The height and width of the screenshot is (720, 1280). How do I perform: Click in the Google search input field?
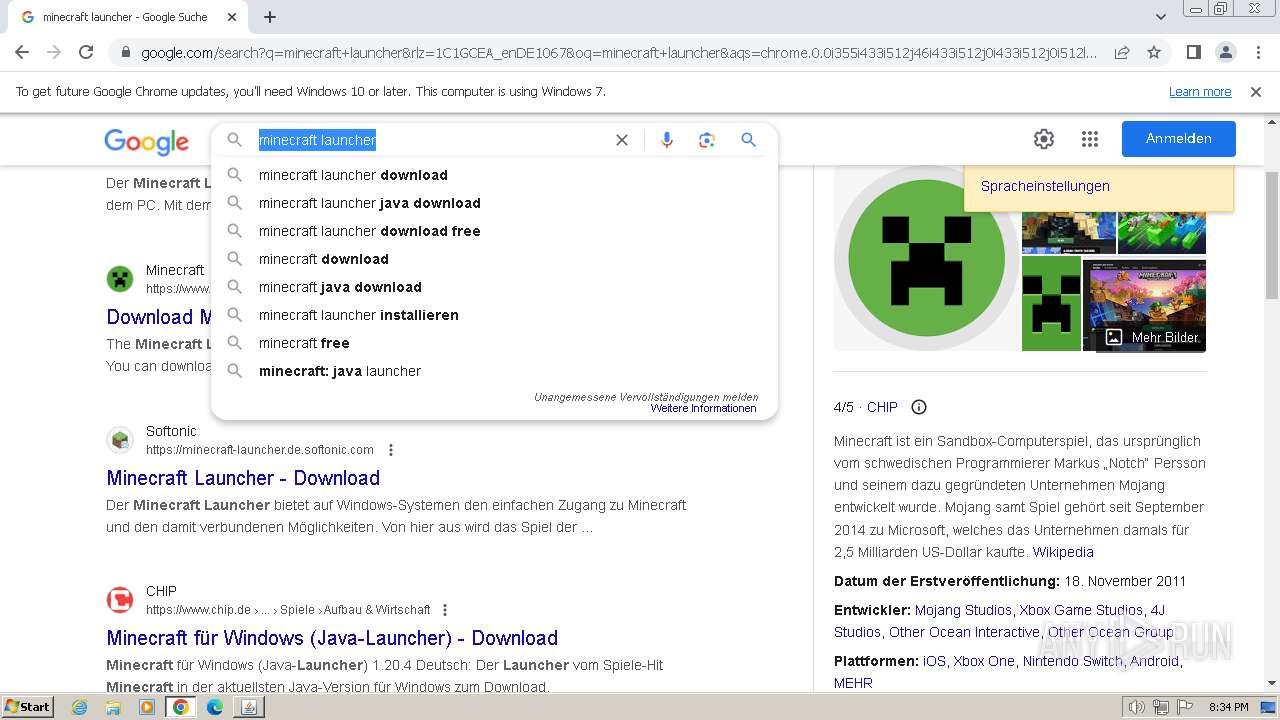click(x=430, y=140)
